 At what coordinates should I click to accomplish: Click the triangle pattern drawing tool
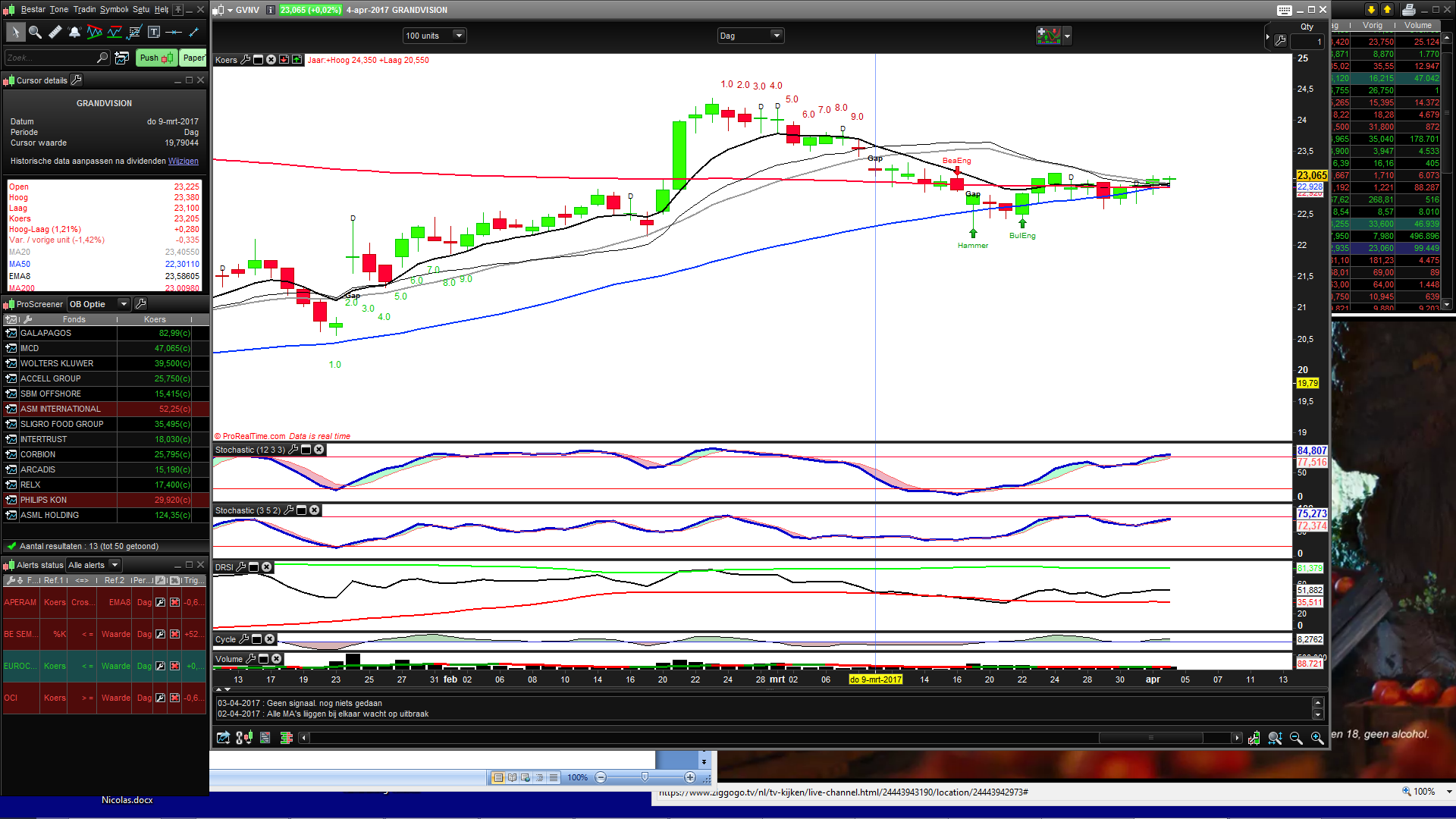[x=94, y=32]
